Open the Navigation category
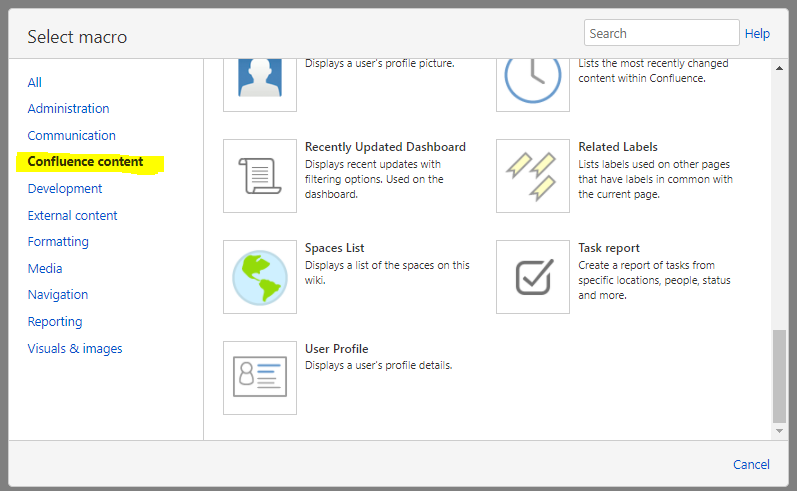This screenshot has width=797, height=491. click(57, 294)
